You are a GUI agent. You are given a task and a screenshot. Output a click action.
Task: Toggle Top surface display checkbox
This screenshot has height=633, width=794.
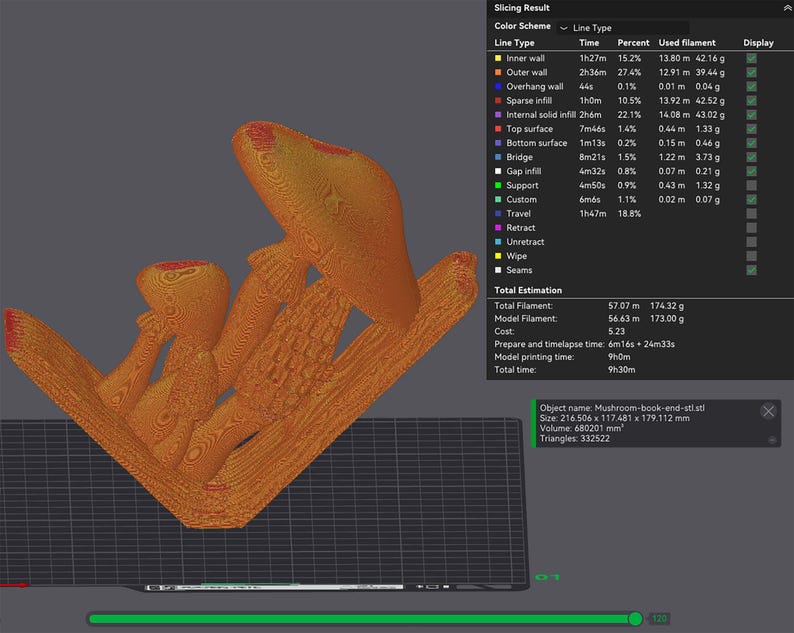[x=751, y=129]
